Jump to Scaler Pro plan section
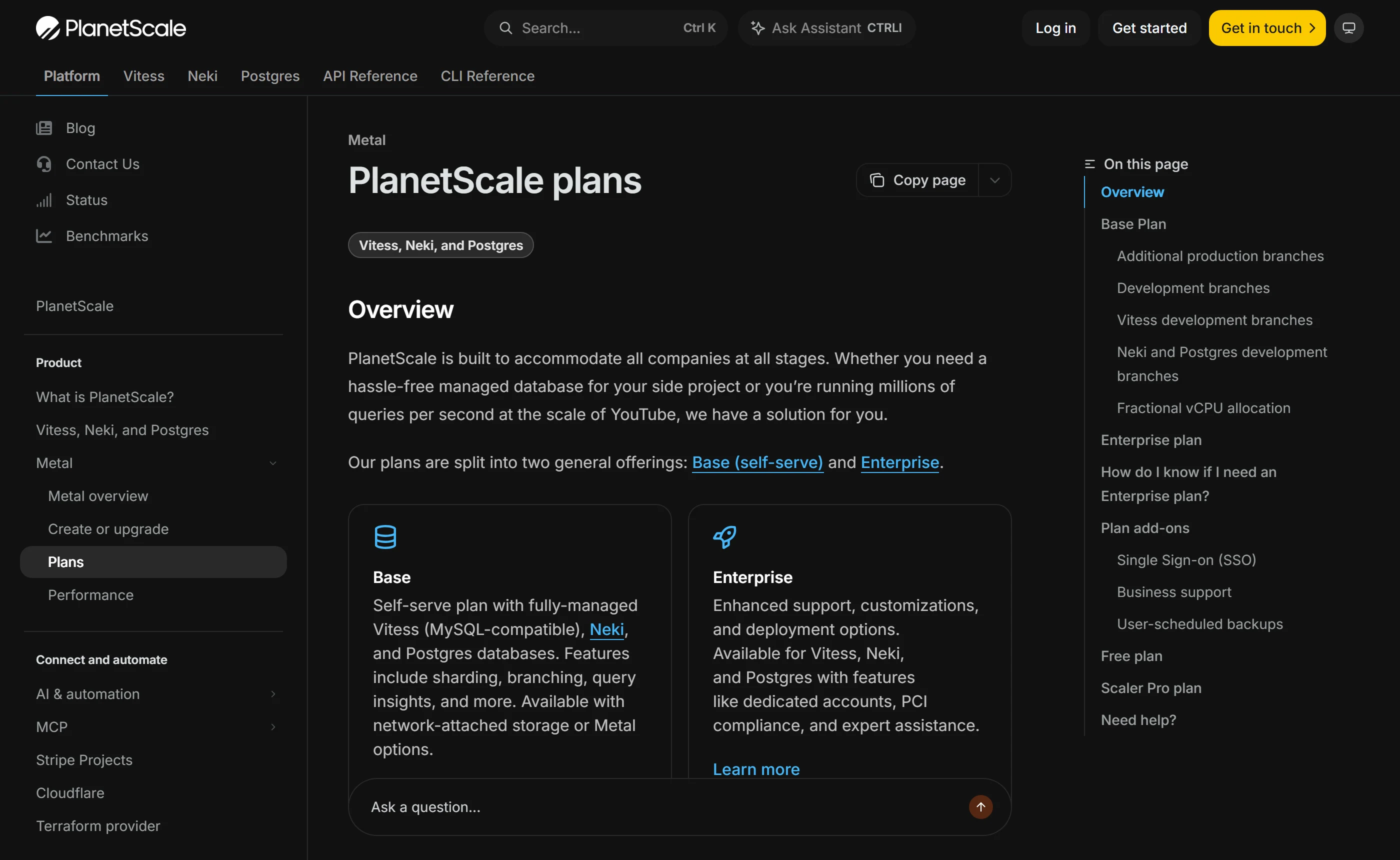Image resolution: width=1400 pixels, height=860 pixels. [1151, 688]
